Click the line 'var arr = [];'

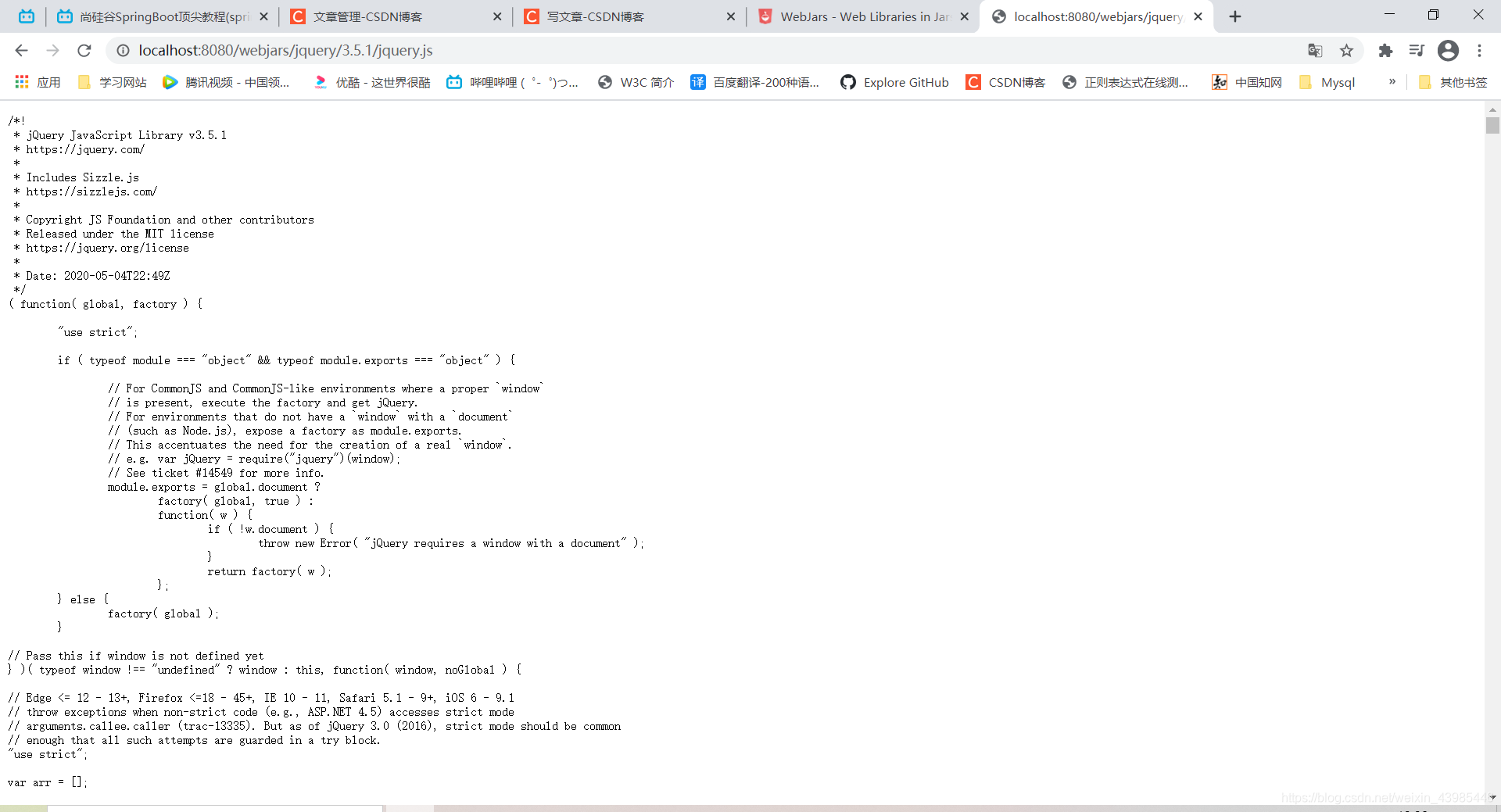[48, 782]
